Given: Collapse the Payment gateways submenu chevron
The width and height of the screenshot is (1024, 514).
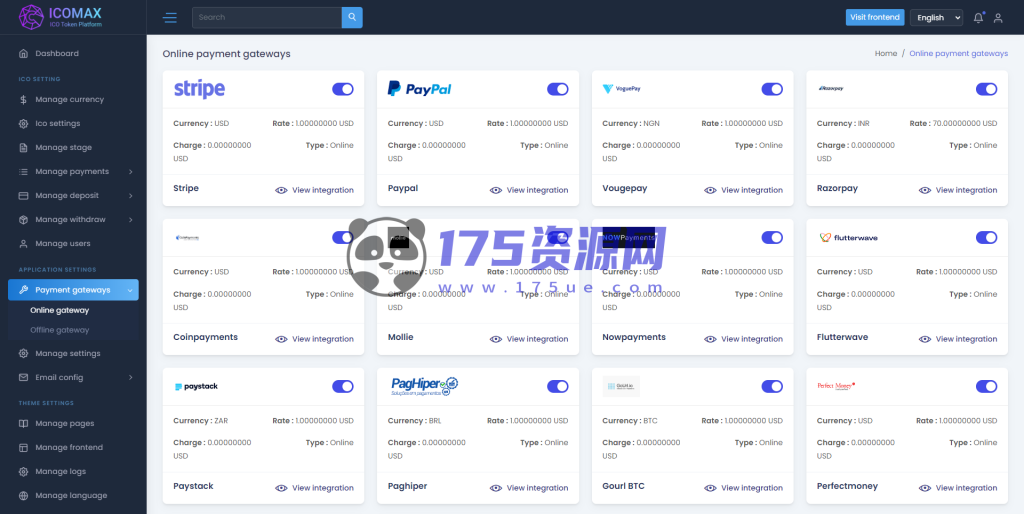Looking at the screenshot, I should point(131,290).
